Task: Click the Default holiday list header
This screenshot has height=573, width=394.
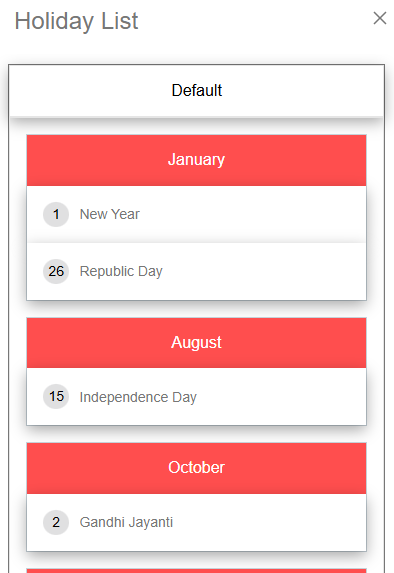Action: 197,91
